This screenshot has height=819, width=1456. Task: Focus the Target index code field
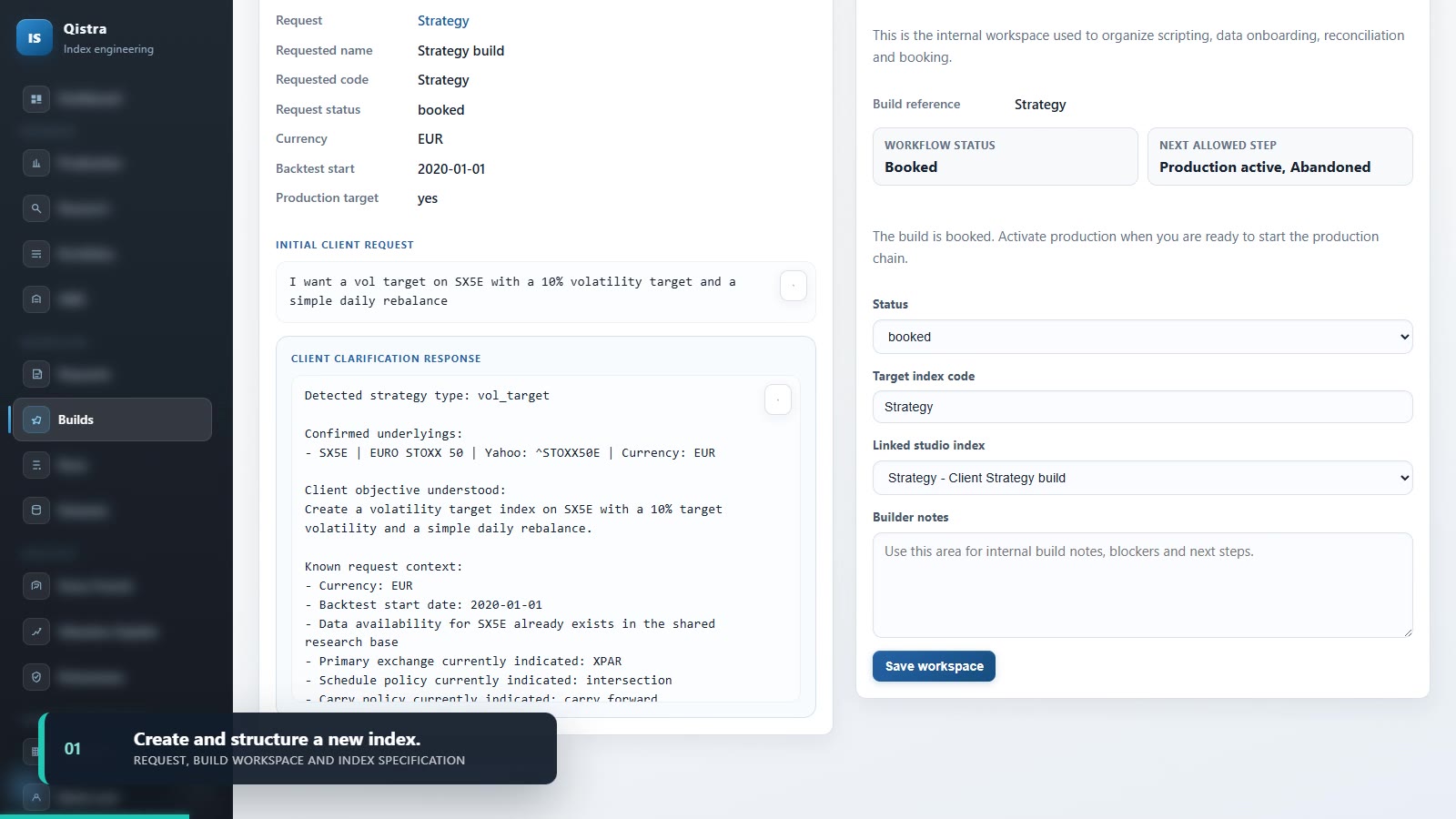tap(1142, 407)
